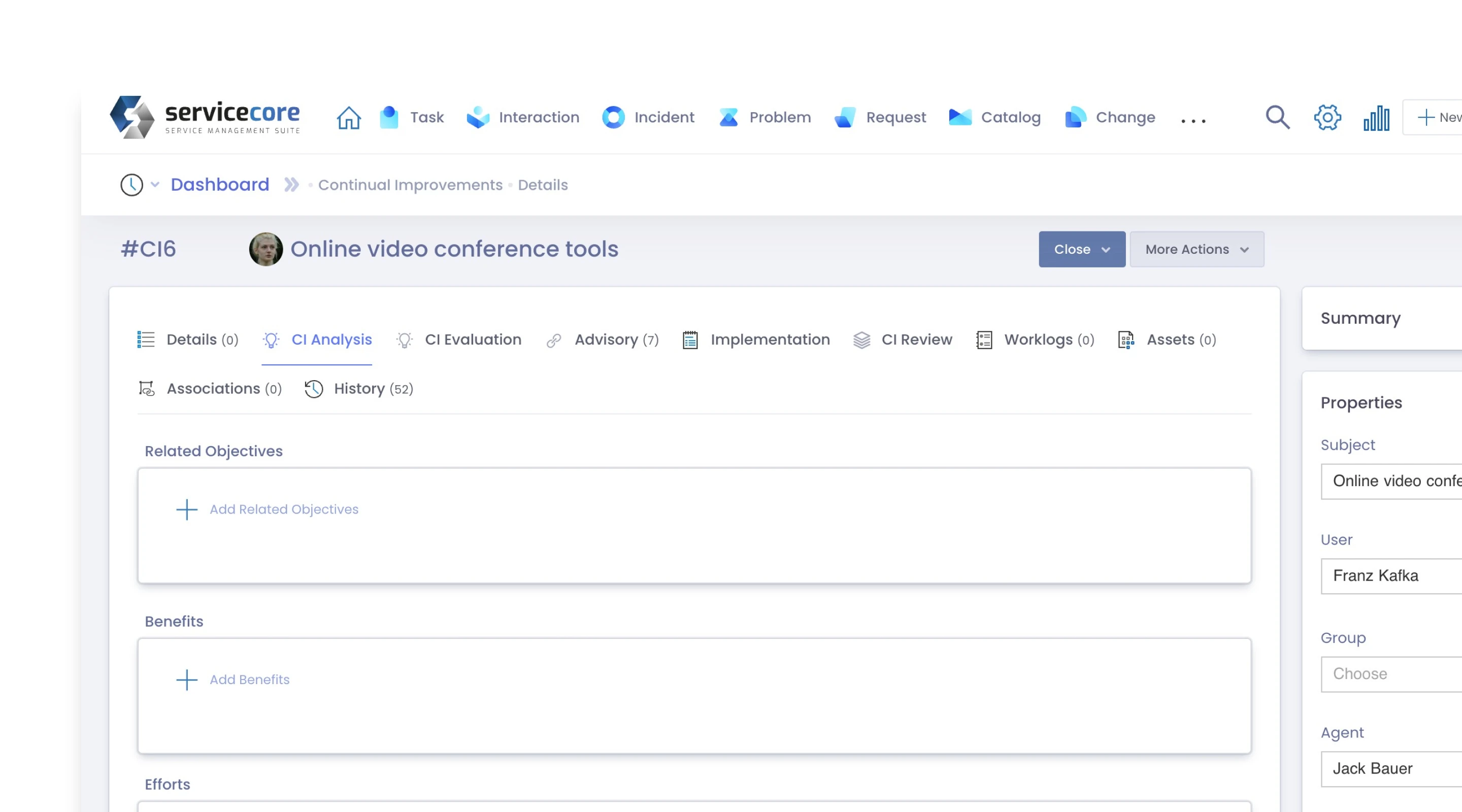The image size is (1462, 812).
Task: Click the Details breadcrumb text
Action: pos(543,185)
